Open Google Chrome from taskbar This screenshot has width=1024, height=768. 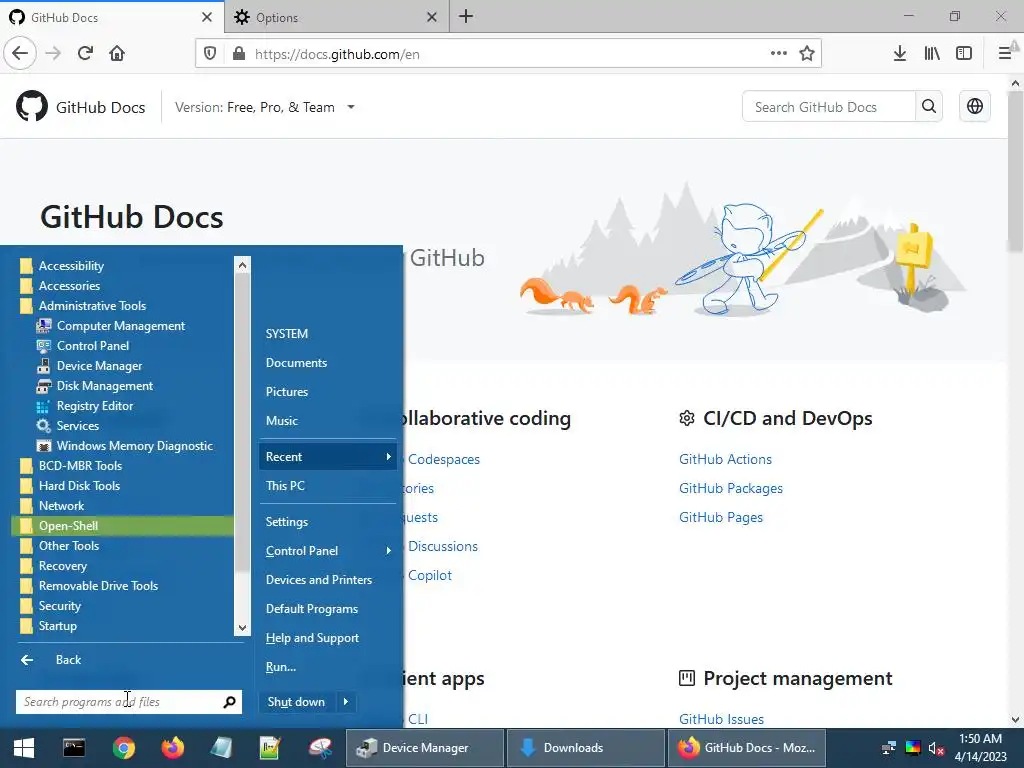click(123, 748)
